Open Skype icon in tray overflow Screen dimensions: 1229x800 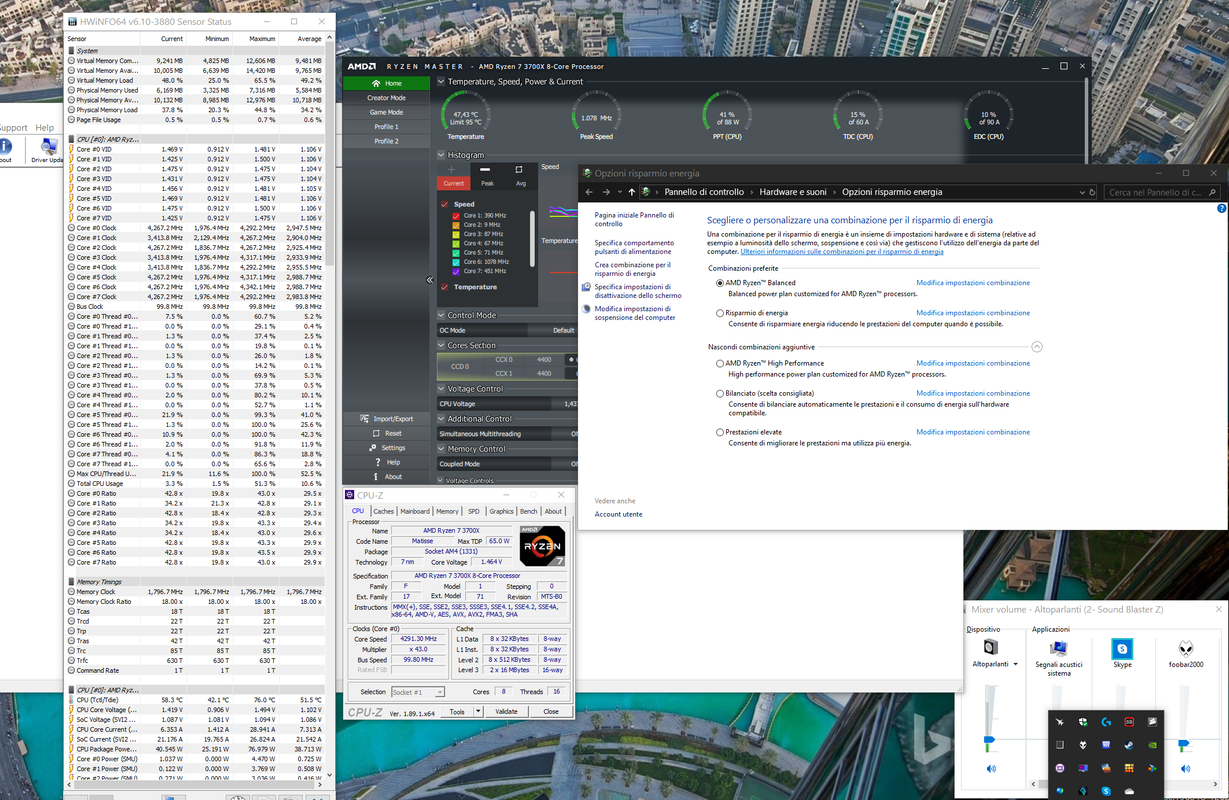click(1106, 792)
